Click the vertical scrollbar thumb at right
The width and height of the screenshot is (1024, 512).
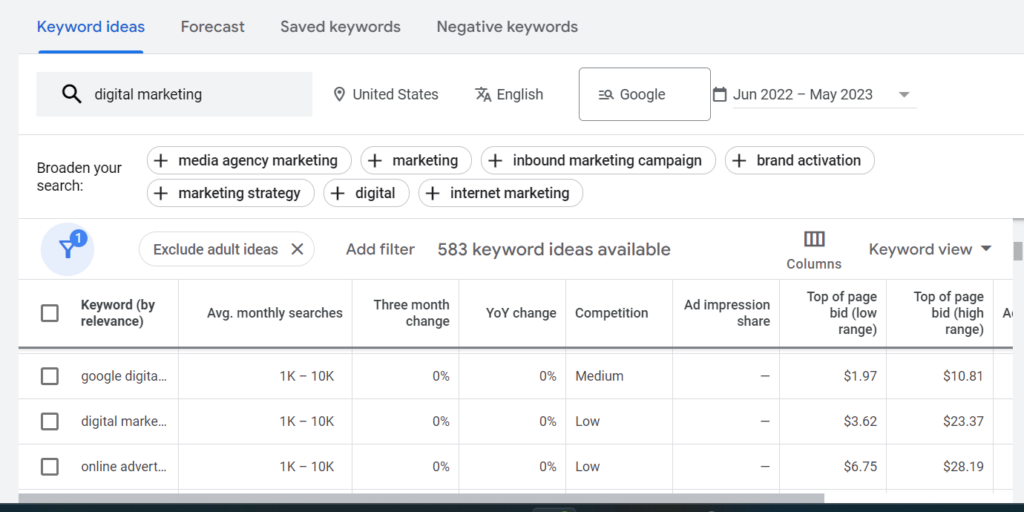1017,251
